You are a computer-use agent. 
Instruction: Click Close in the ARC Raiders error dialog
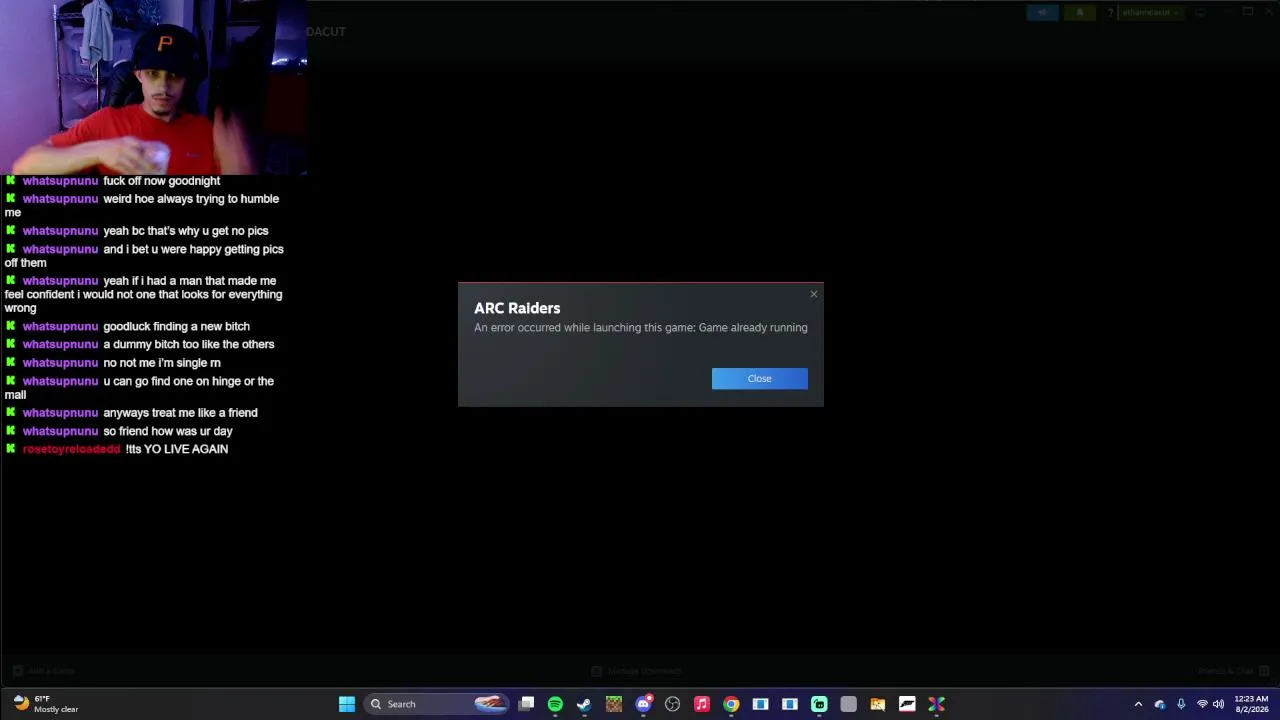pyautogui.click(x=759, y=378)
